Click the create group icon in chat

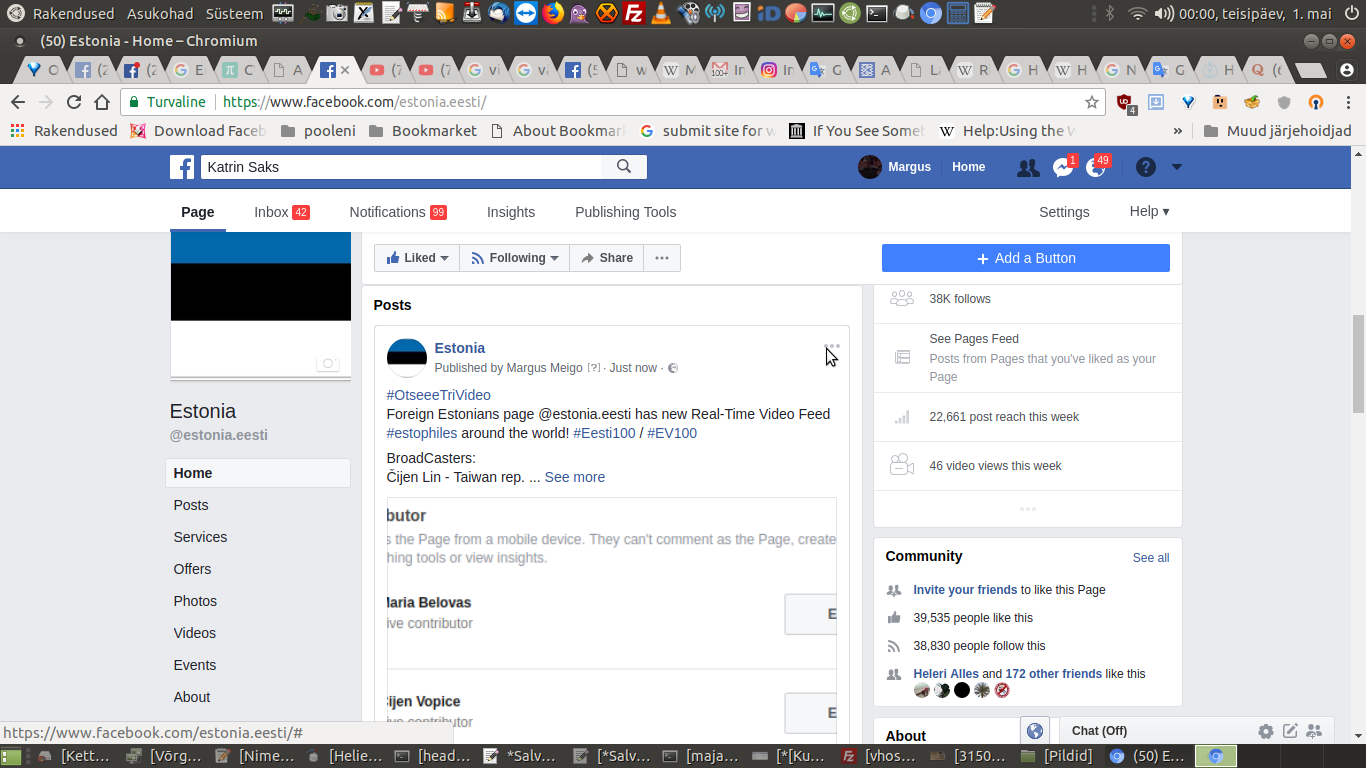tap(1314, 731)
